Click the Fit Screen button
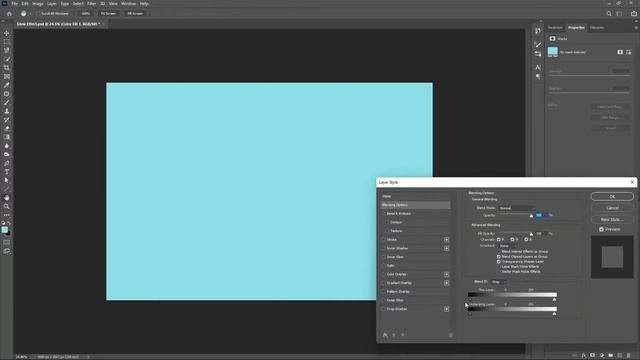The height and width of the screenshot is (360, 640). pyautogui.click(x=108, y=13)
